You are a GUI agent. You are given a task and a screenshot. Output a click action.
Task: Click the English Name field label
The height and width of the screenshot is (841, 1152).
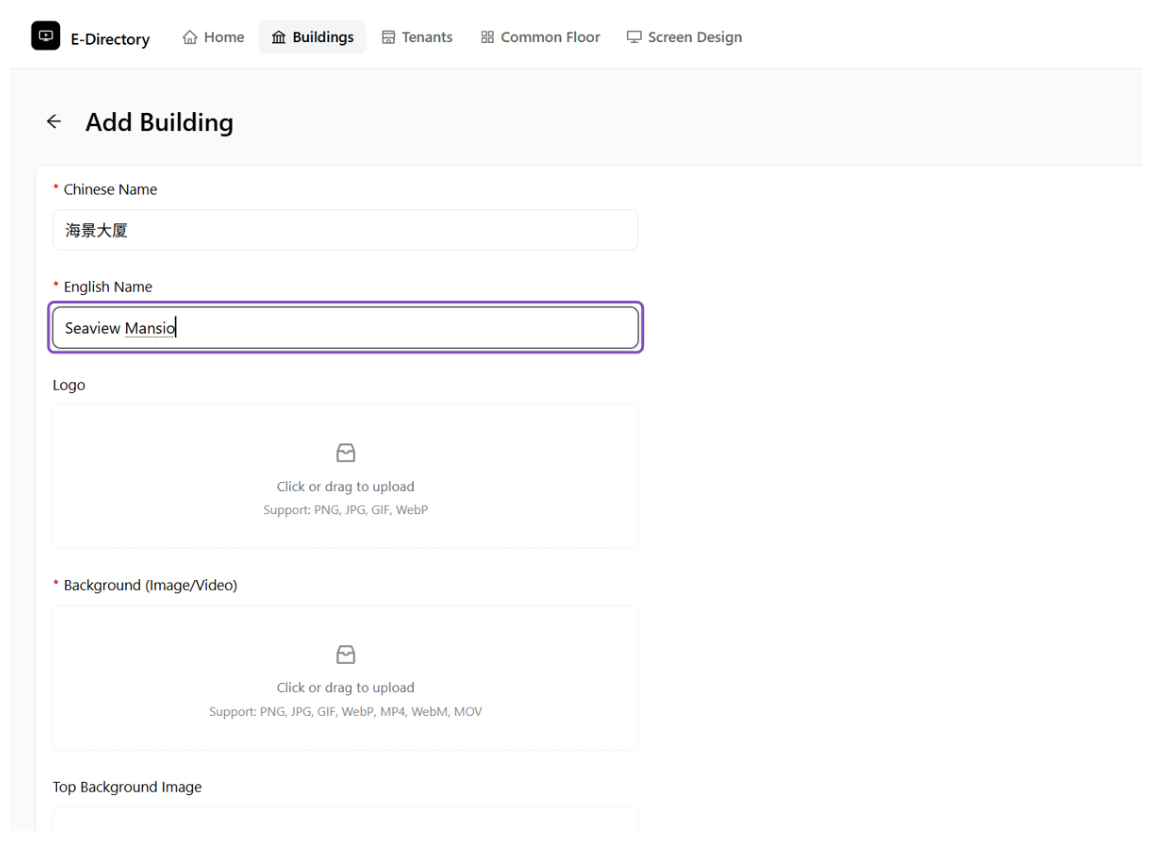108,287
